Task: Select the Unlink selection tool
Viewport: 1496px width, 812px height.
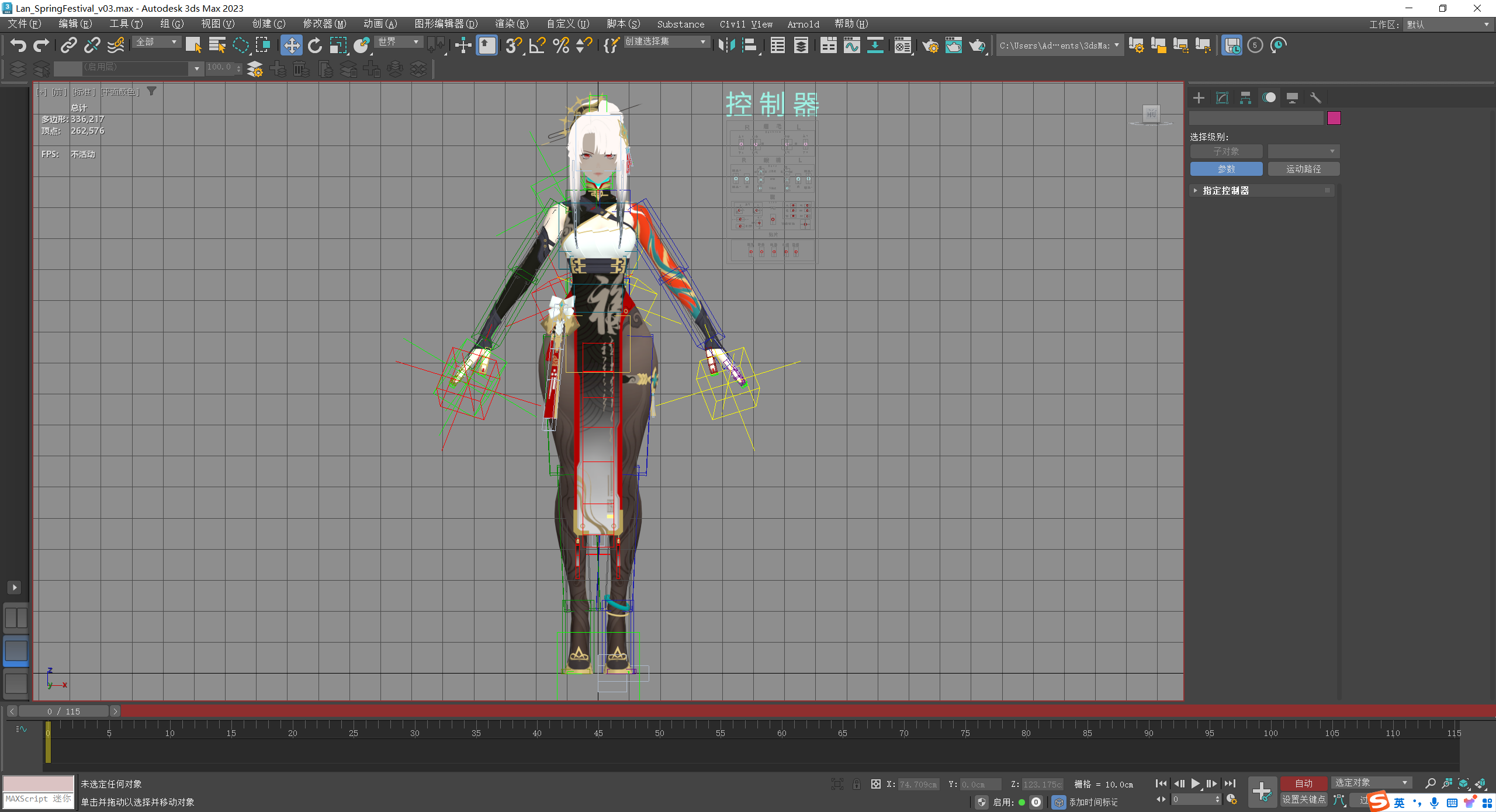Action: [x=92, y=45]
